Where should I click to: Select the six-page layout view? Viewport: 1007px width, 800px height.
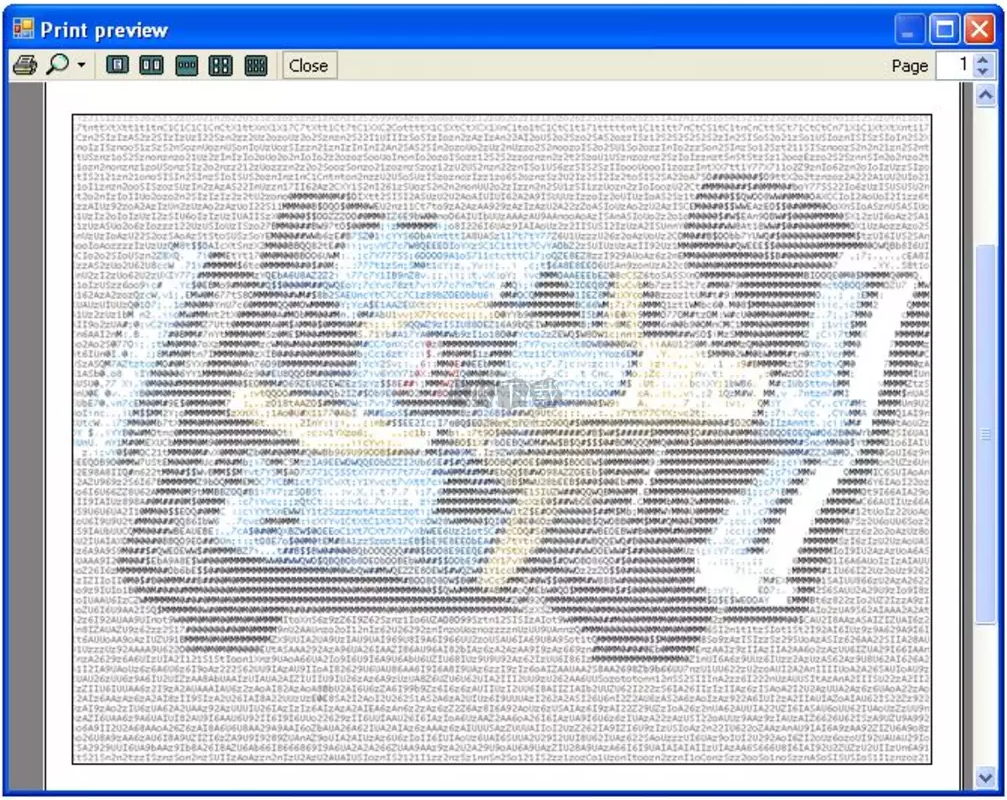pyautogui.click(x=256, y=65)
